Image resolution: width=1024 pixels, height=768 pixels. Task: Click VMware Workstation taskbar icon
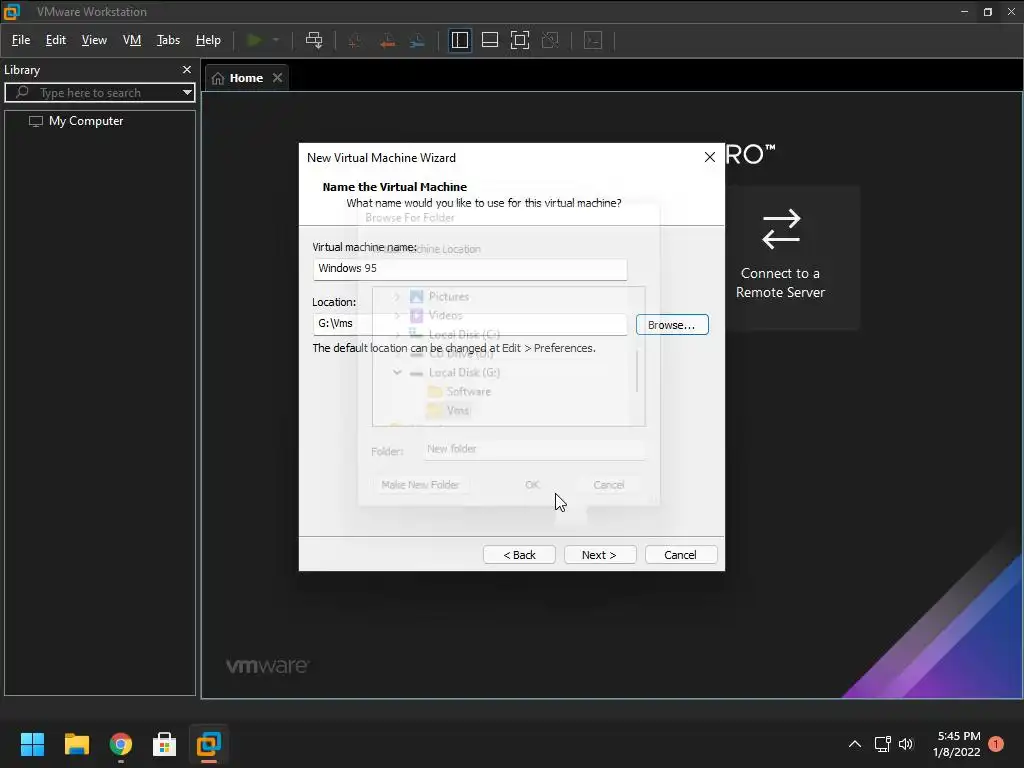point(209,744)
